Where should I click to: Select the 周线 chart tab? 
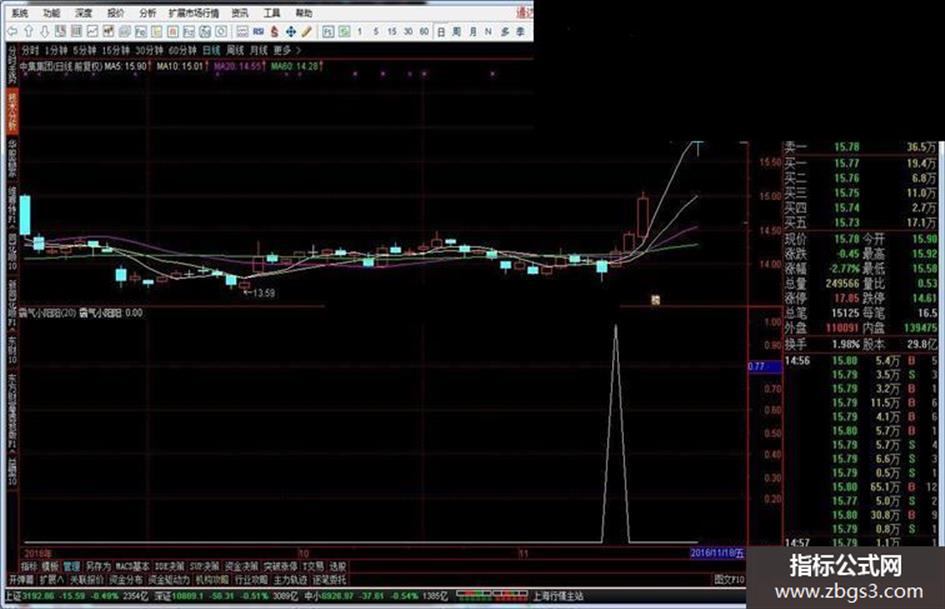[235, 50]
